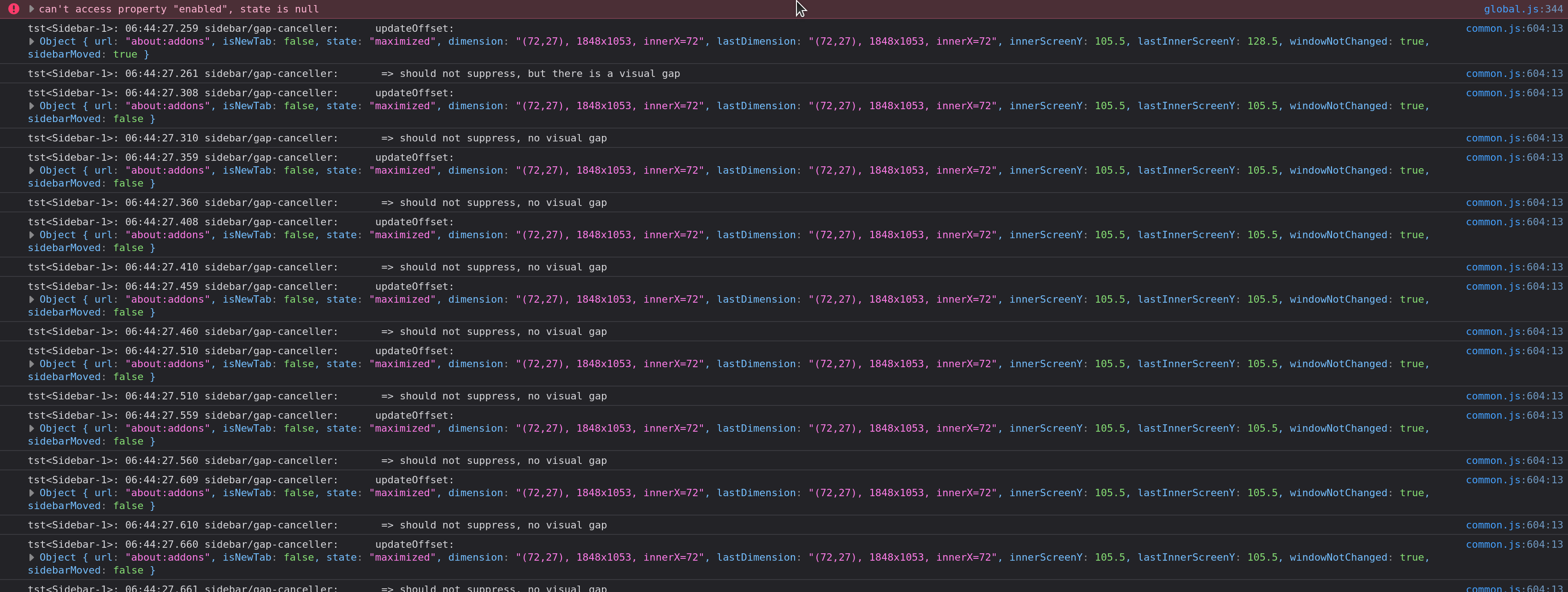This screenshot has height=592, width=1568.
Task: Follow common.js:604:13 link on the 06:44:27.310 row
Action: 1514,138
